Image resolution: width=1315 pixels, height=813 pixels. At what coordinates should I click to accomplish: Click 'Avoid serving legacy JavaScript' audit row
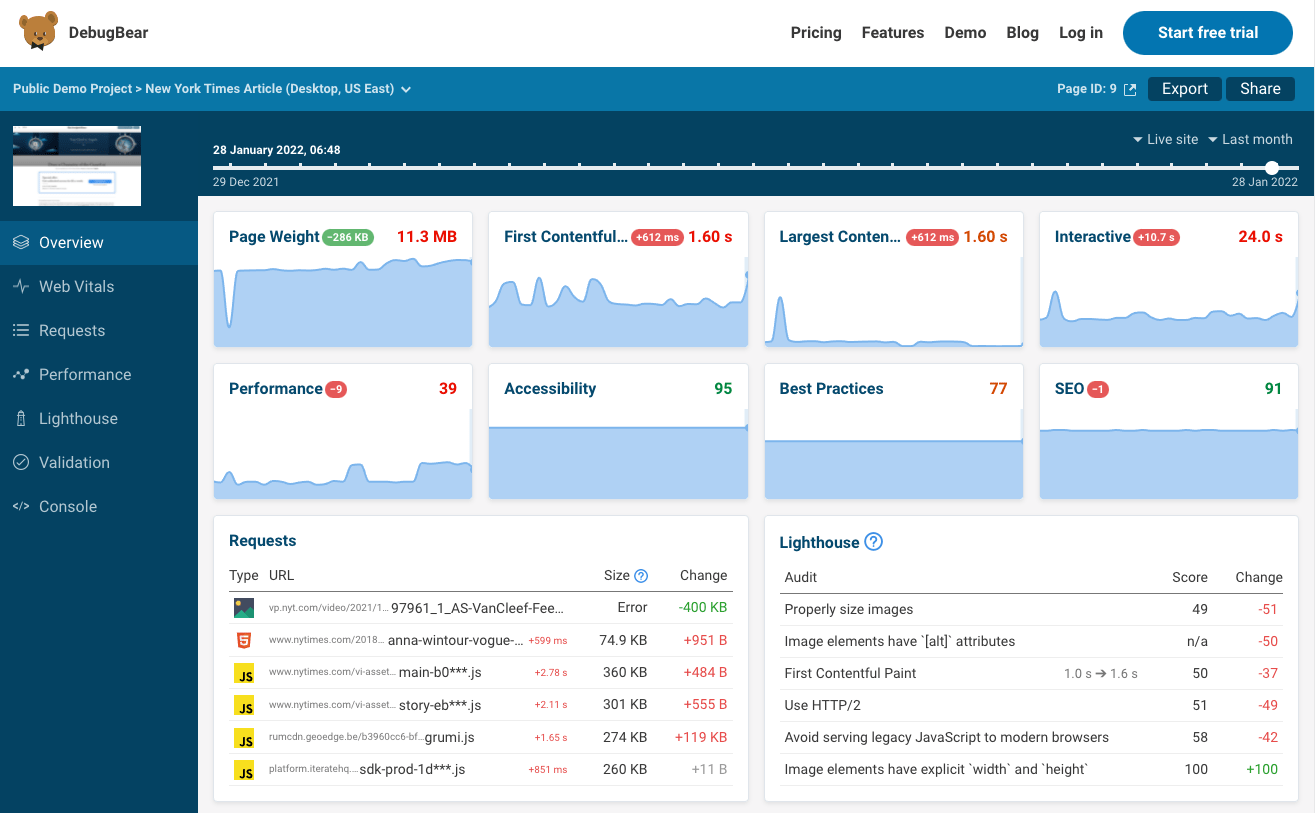[1031, 737]
